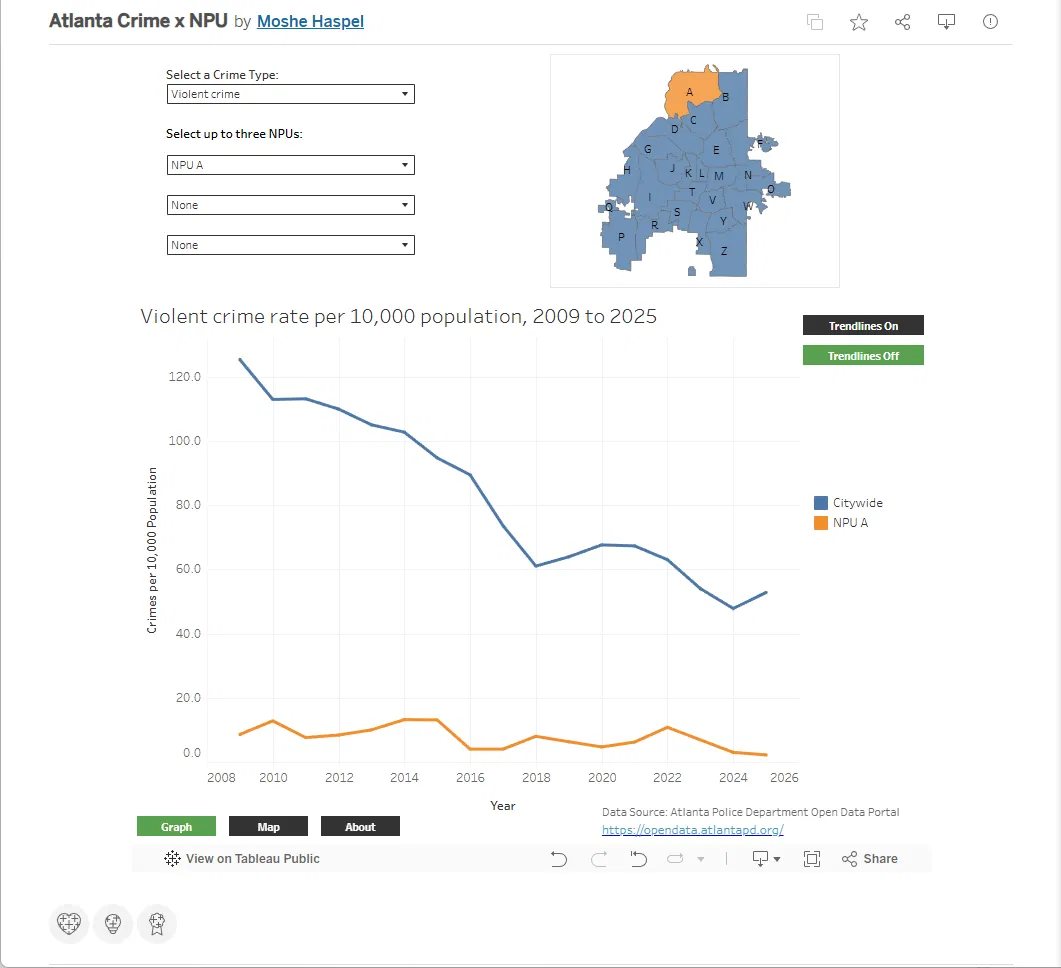Image resolution: width=1061 pixels, height=968 pixels.
Task: Enter fullscreen using the expand icon
Action: [811, 858]
